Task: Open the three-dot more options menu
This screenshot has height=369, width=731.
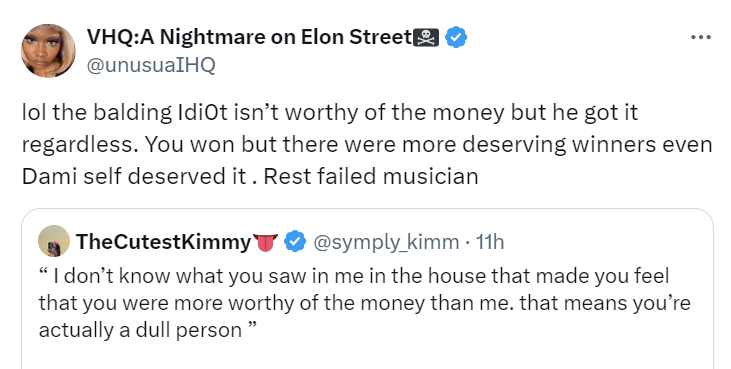Action: click(701, 37)
